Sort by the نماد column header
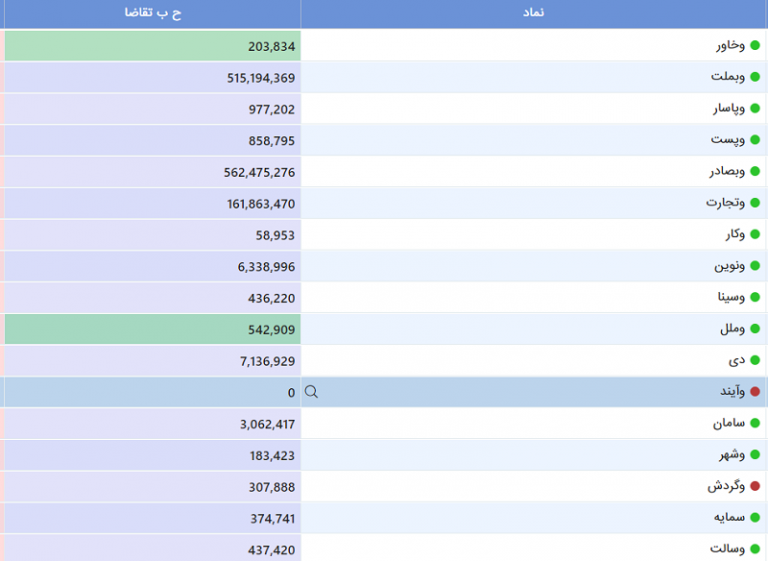This screenshot has width=768, height=561. [534, 13]
